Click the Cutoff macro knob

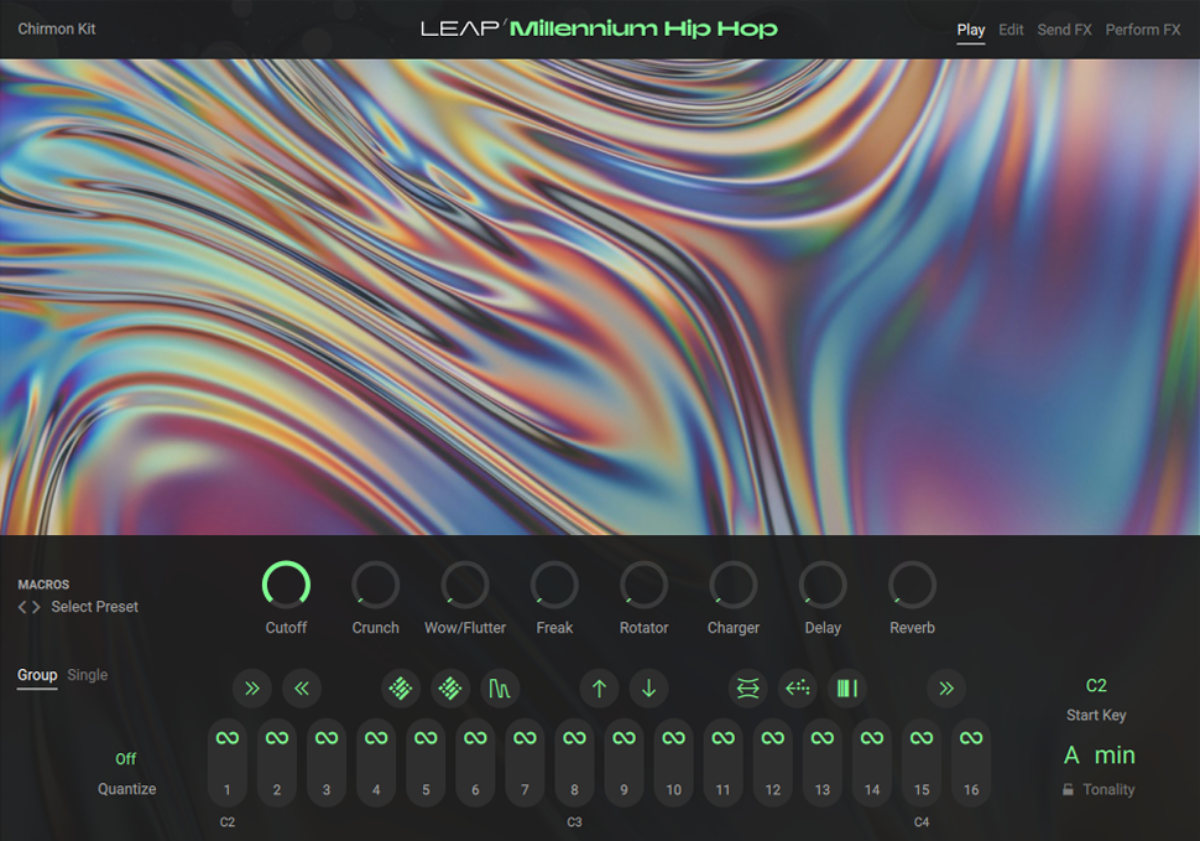click(286, 585)
